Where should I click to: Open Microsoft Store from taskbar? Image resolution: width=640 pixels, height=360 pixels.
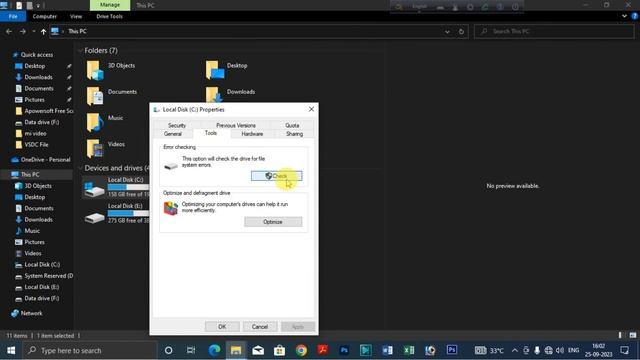tap(280, 350)
